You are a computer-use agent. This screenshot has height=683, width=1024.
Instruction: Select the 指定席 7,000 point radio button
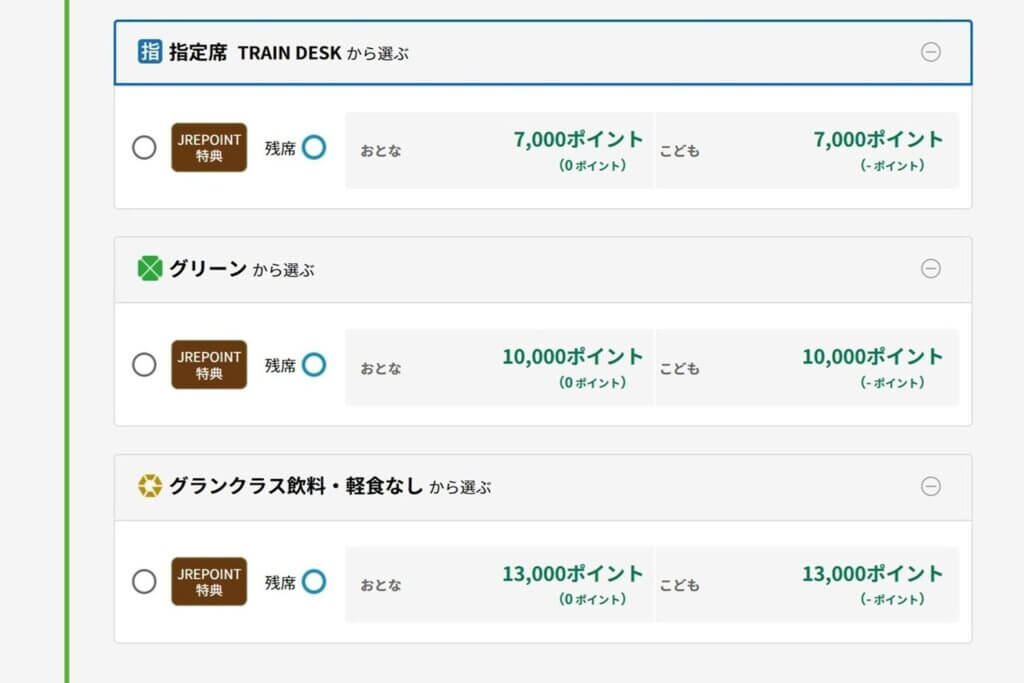[144, 148]
